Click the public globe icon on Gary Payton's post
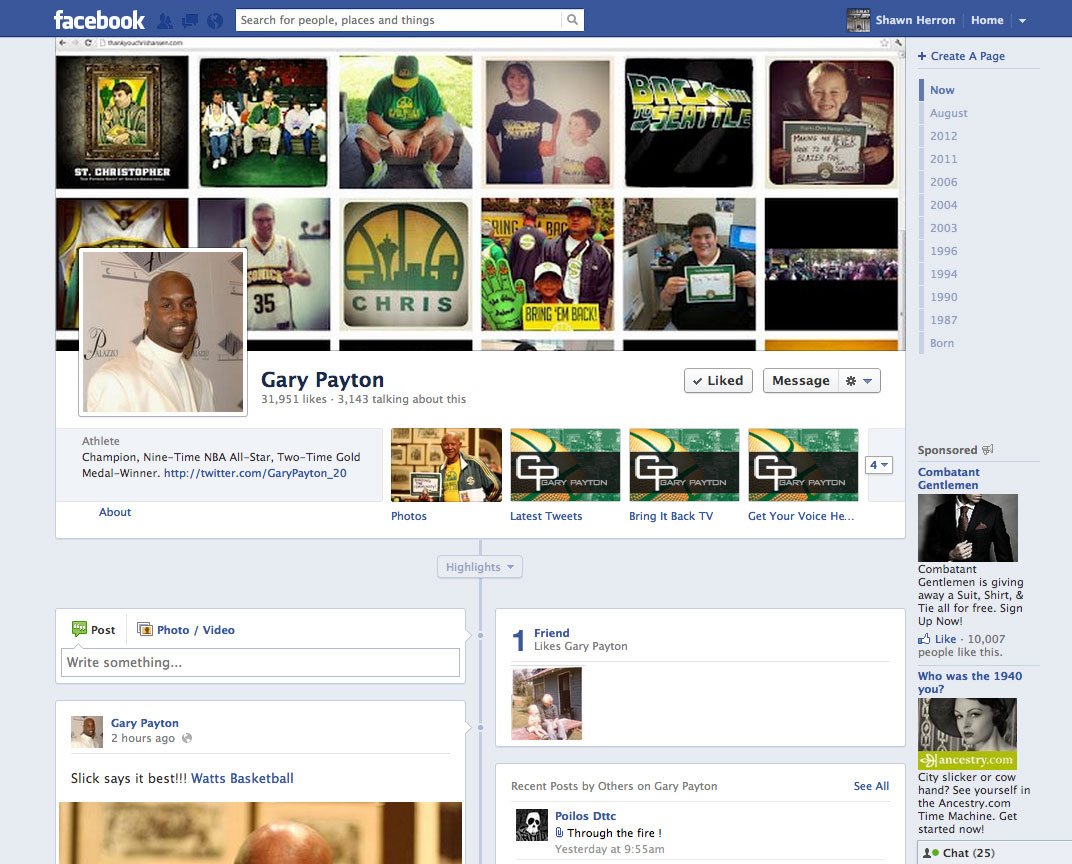 point(187,738)
